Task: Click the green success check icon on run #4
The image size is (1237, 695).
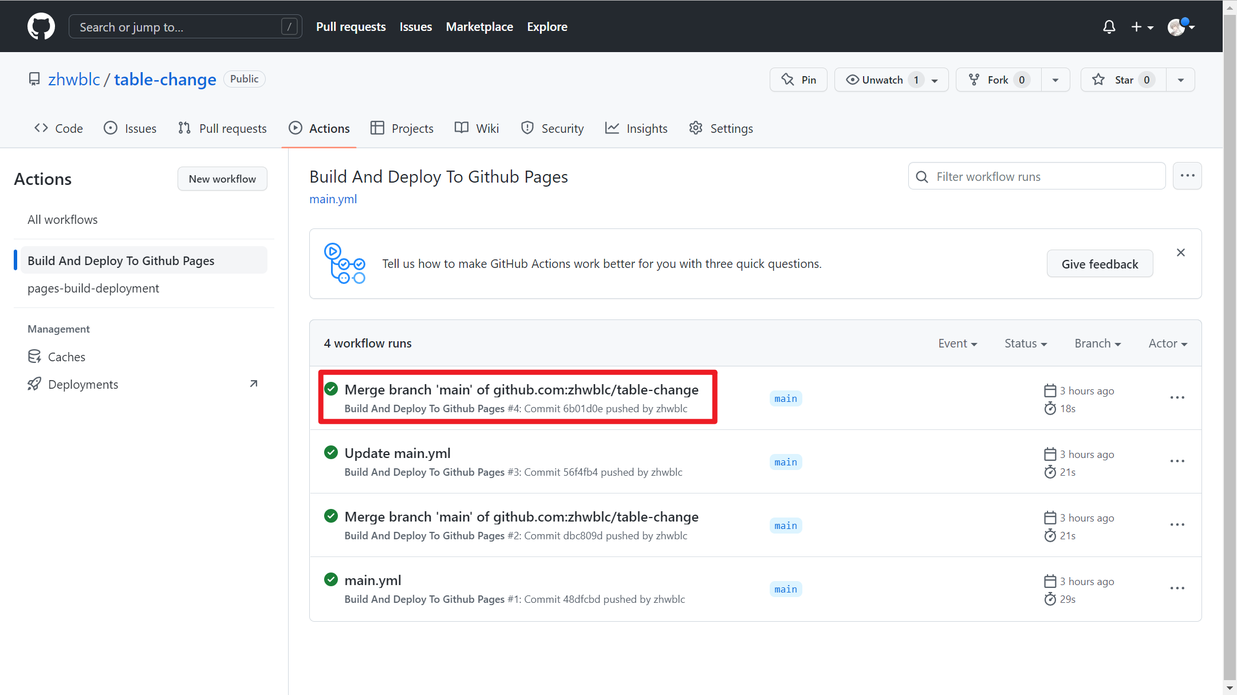Action: (331, 389)
